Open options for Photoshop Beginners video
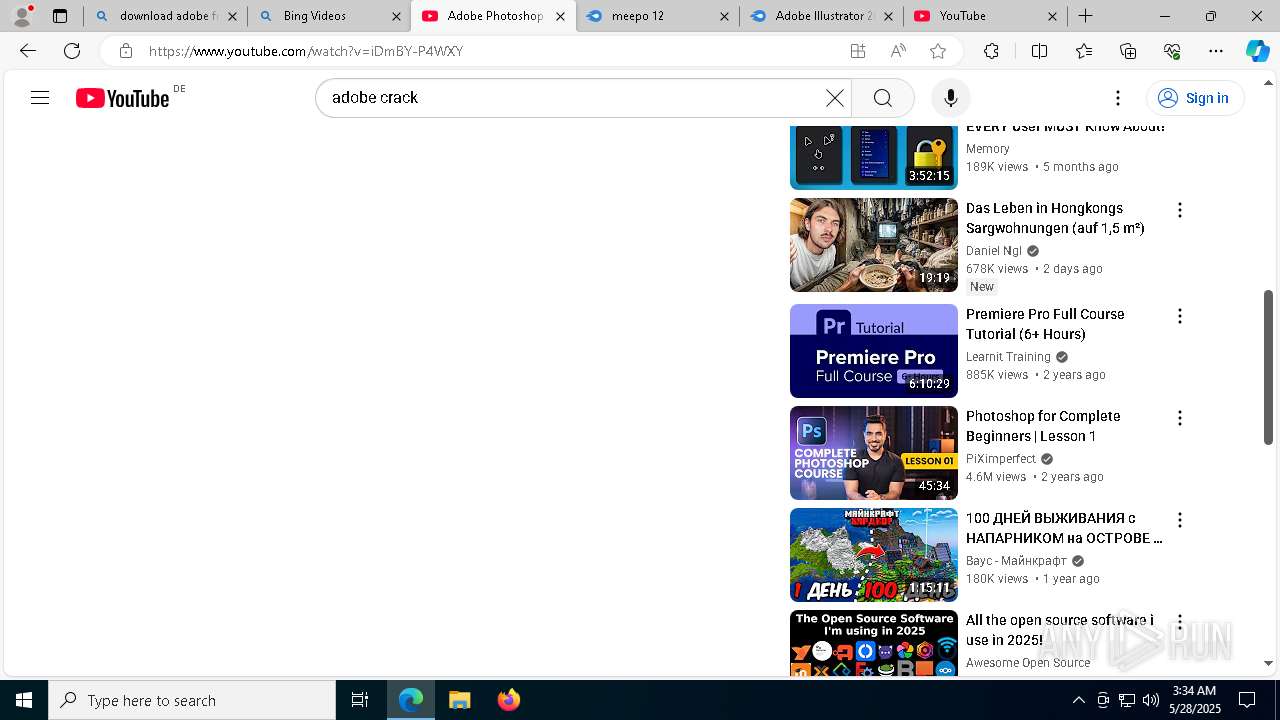The image size is (1280, 720). [1180, 418]
